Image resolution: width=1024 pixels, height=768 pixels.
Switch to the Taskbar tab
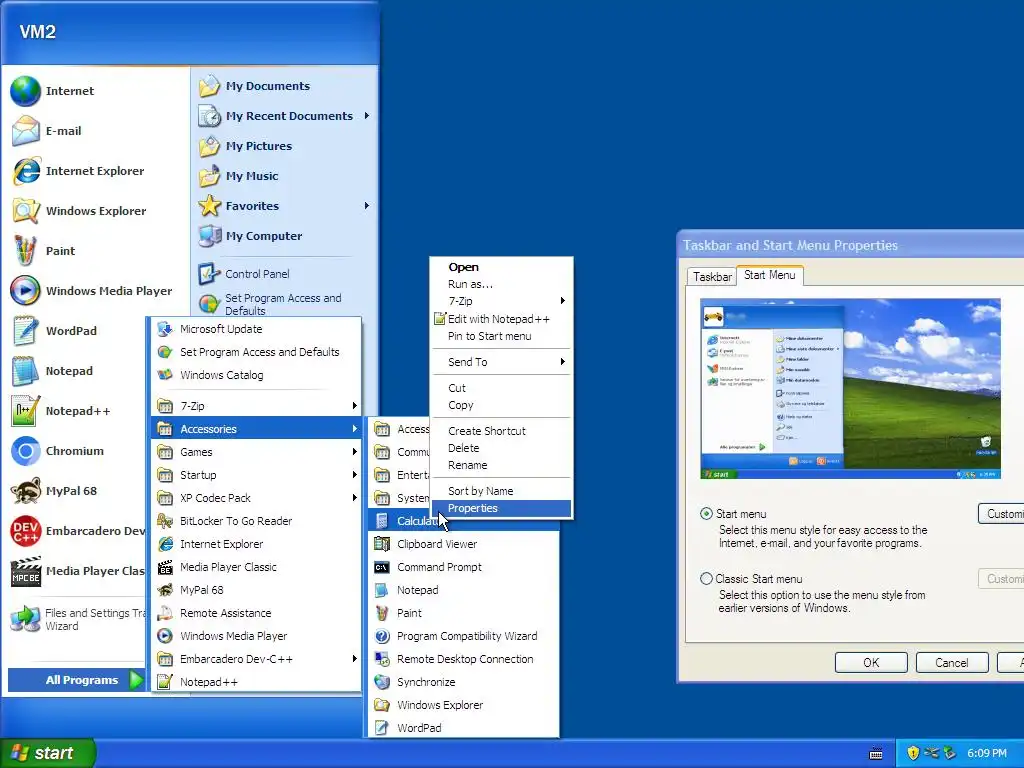coord(712,277)
